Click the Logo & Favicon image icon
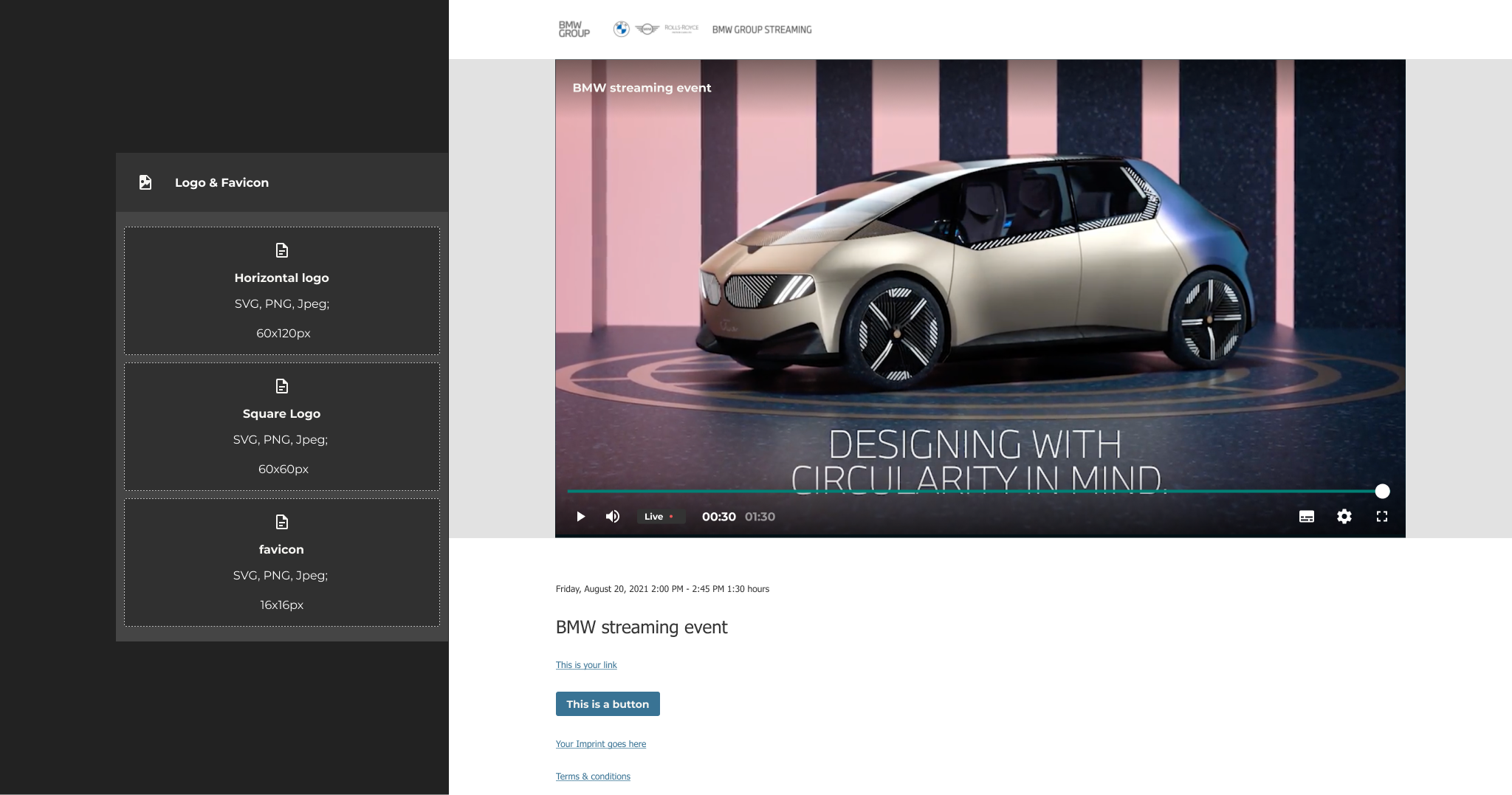Screen dimensions: 1512x795 (x=145, y=182)
